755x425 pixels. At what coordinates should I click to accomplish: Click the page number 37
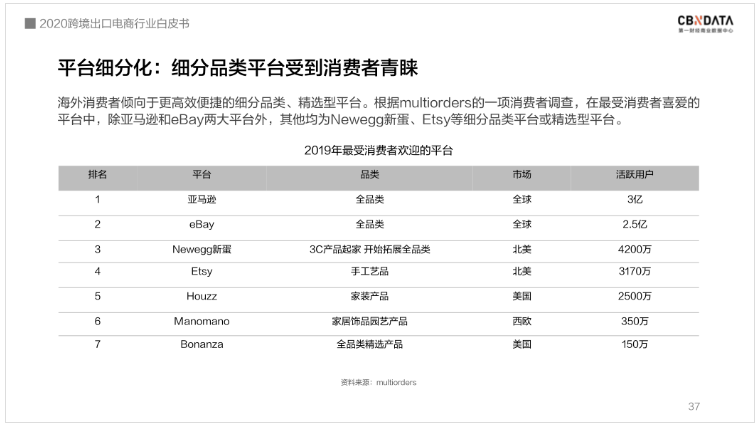click(x=694, y=406)
